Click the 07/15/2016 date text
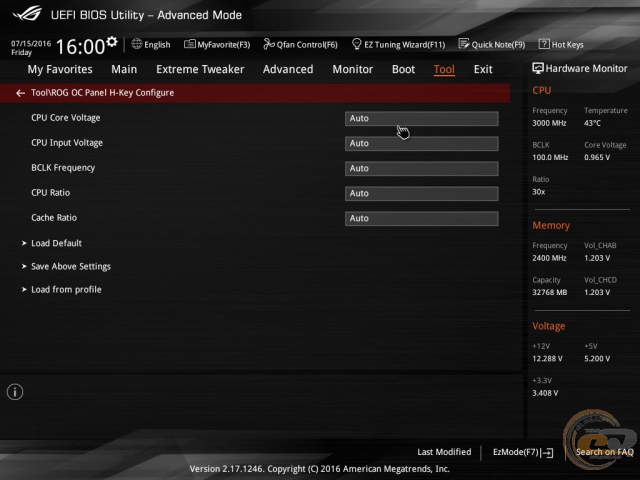This screenshot has height=480, width=640. (31, 43)
